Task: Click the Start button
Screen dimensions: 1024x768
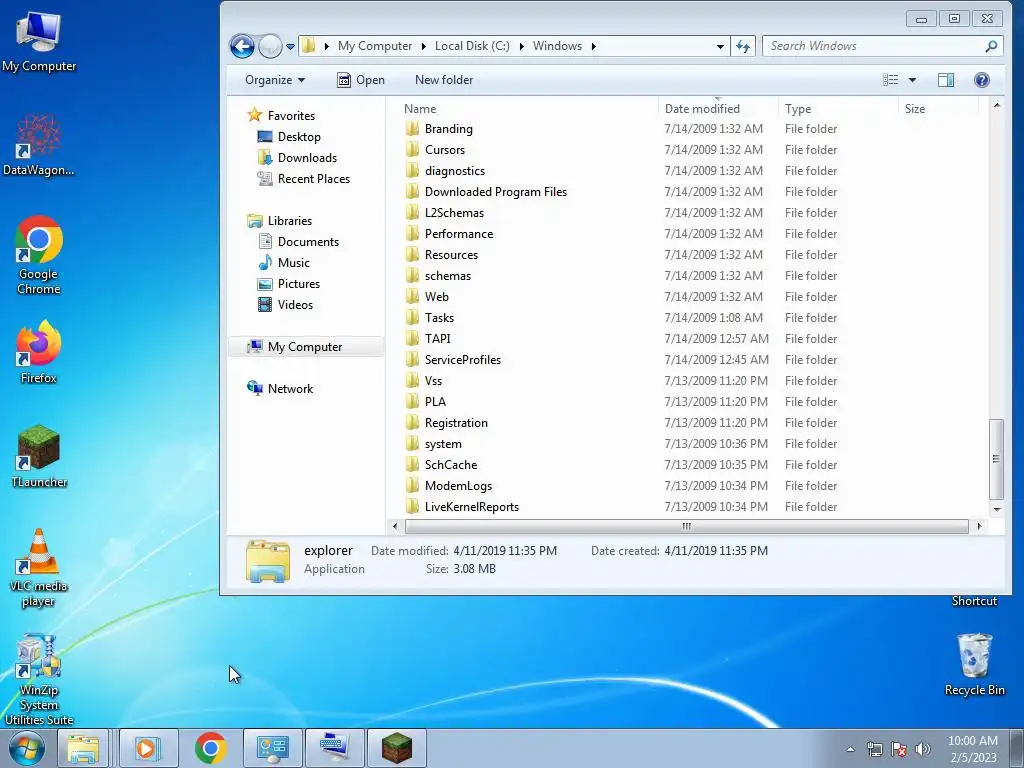Action: coord(27,748)
